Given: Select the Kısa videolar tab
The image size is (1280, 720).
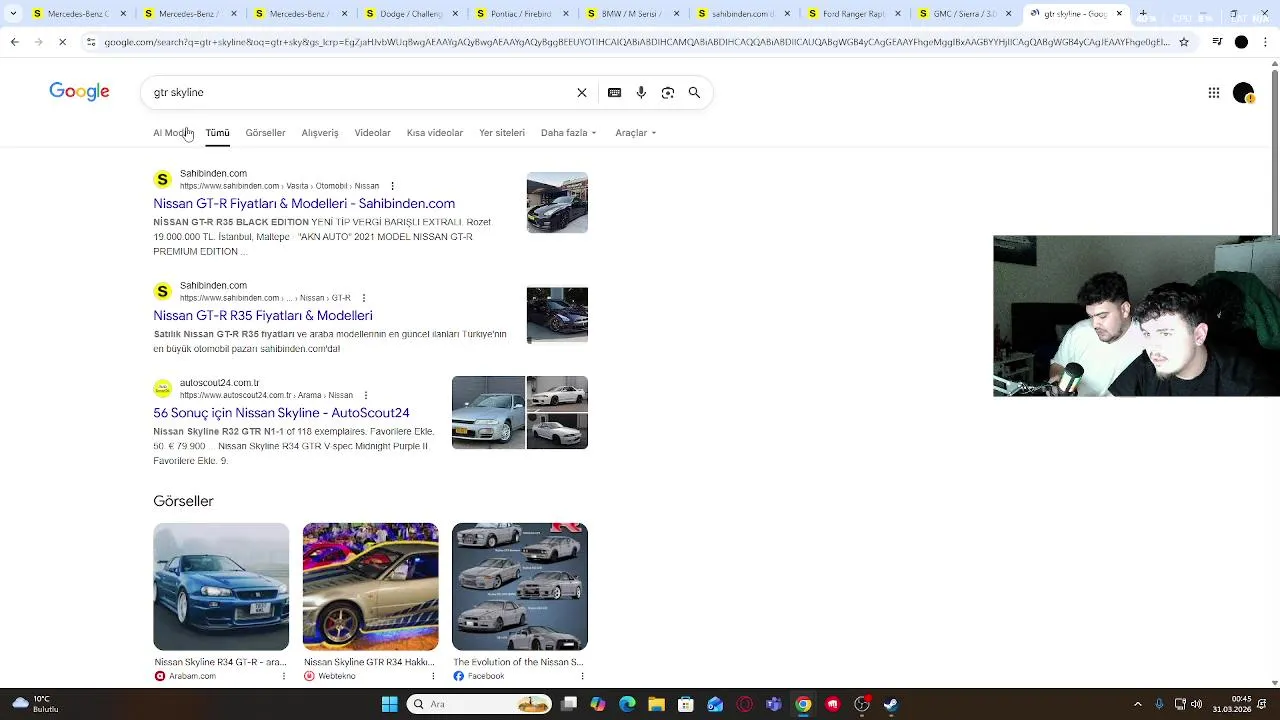Looking at the screenshot, I should (x=434, y=133).
